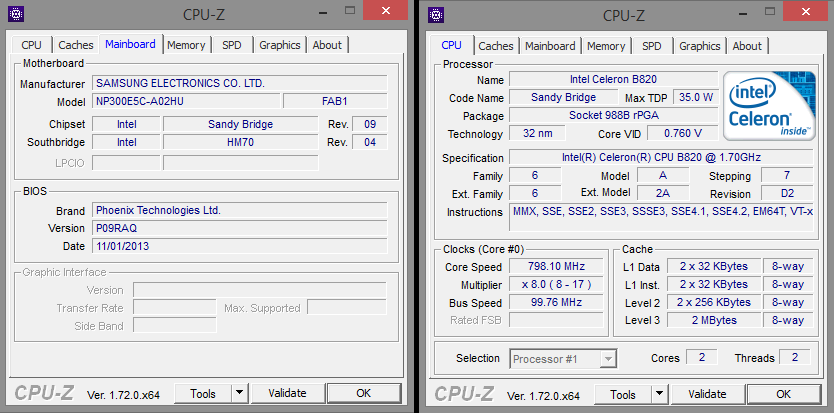Click Tools button in right window

point(623,395)
